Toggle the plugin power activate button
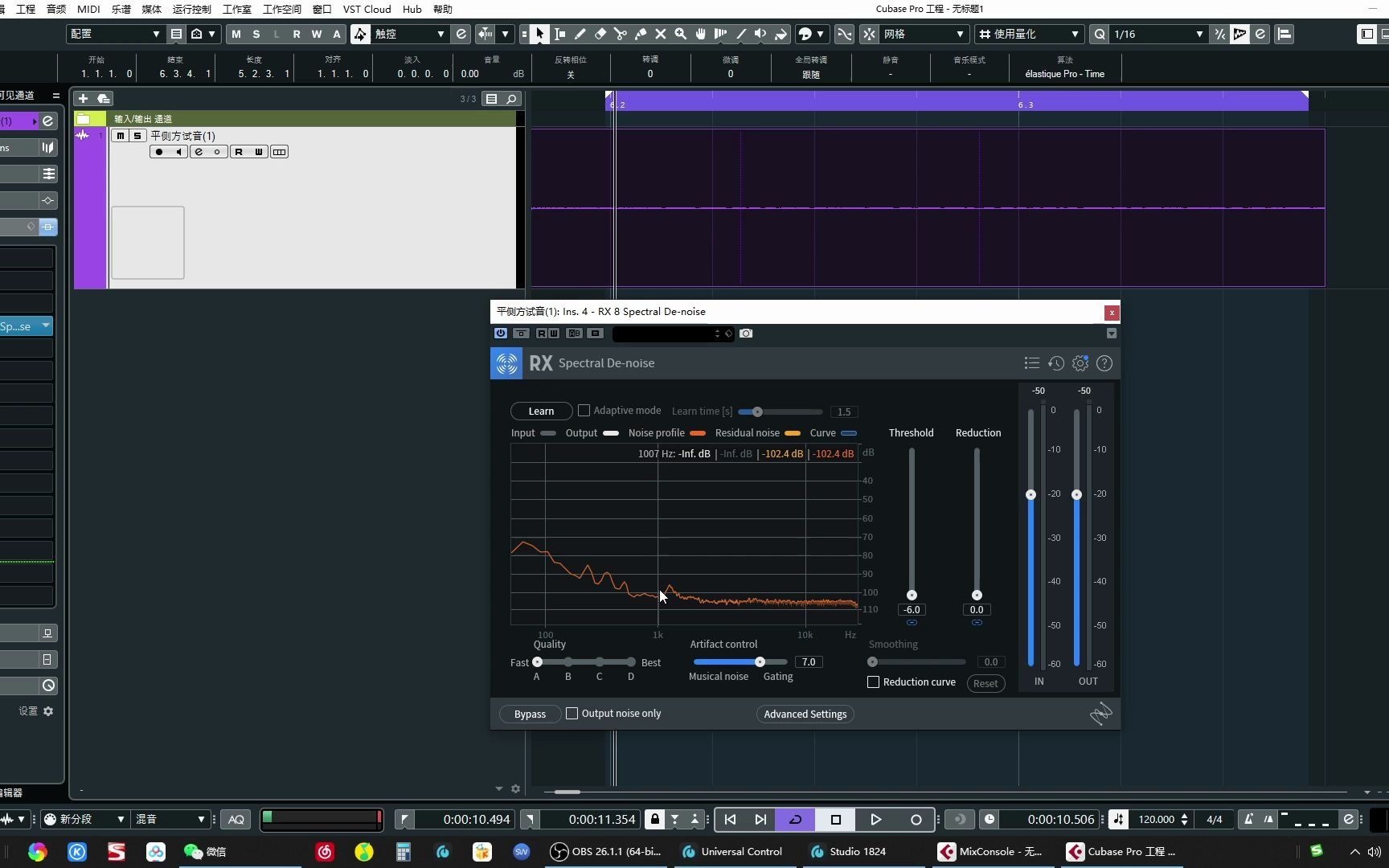 501,334
